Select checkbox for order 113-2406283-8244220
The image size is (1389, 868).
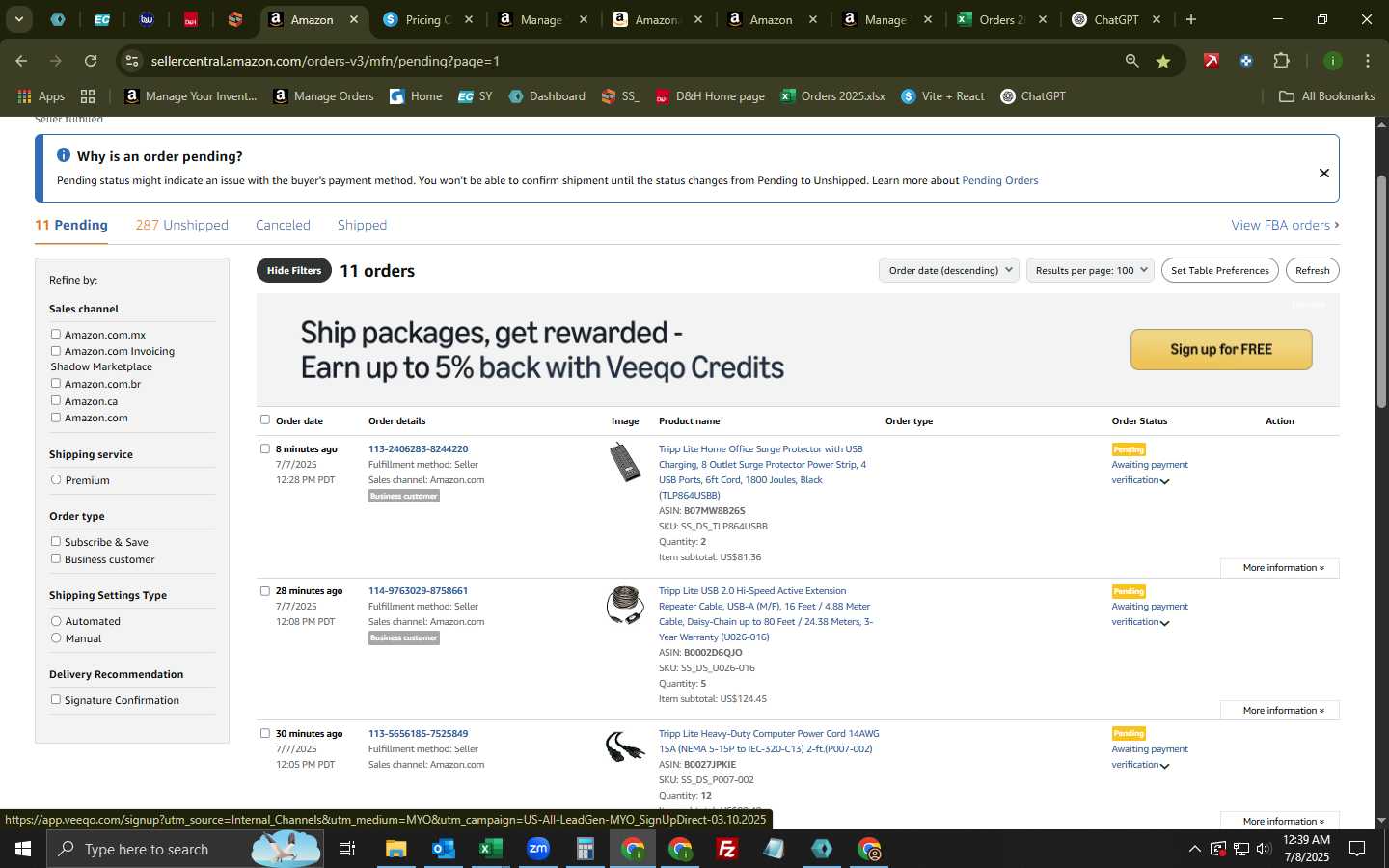[x=265, y=448]
